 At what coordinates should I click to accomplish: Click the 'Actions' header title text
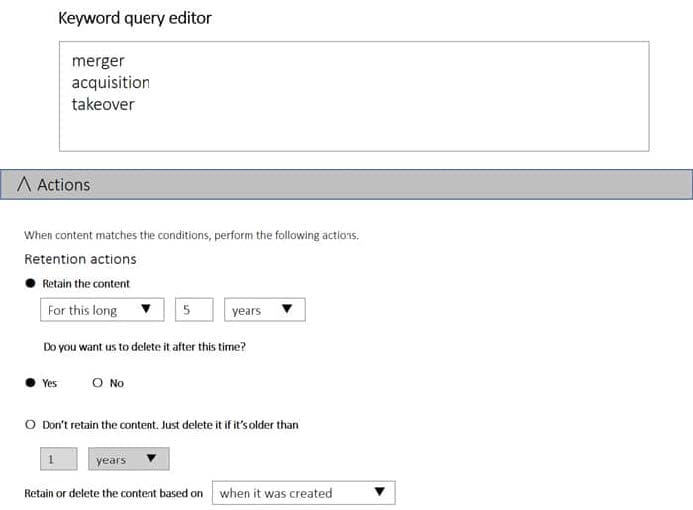(x=63, y=185)
